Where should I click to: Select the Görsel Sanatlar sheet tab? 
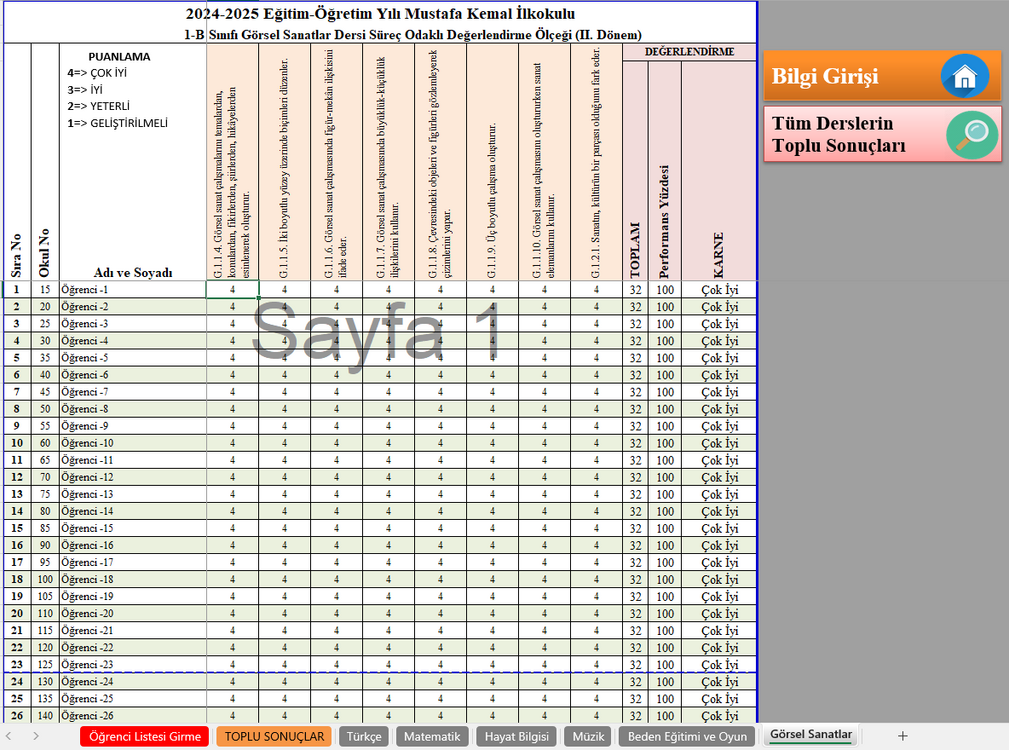coord(811,735)
